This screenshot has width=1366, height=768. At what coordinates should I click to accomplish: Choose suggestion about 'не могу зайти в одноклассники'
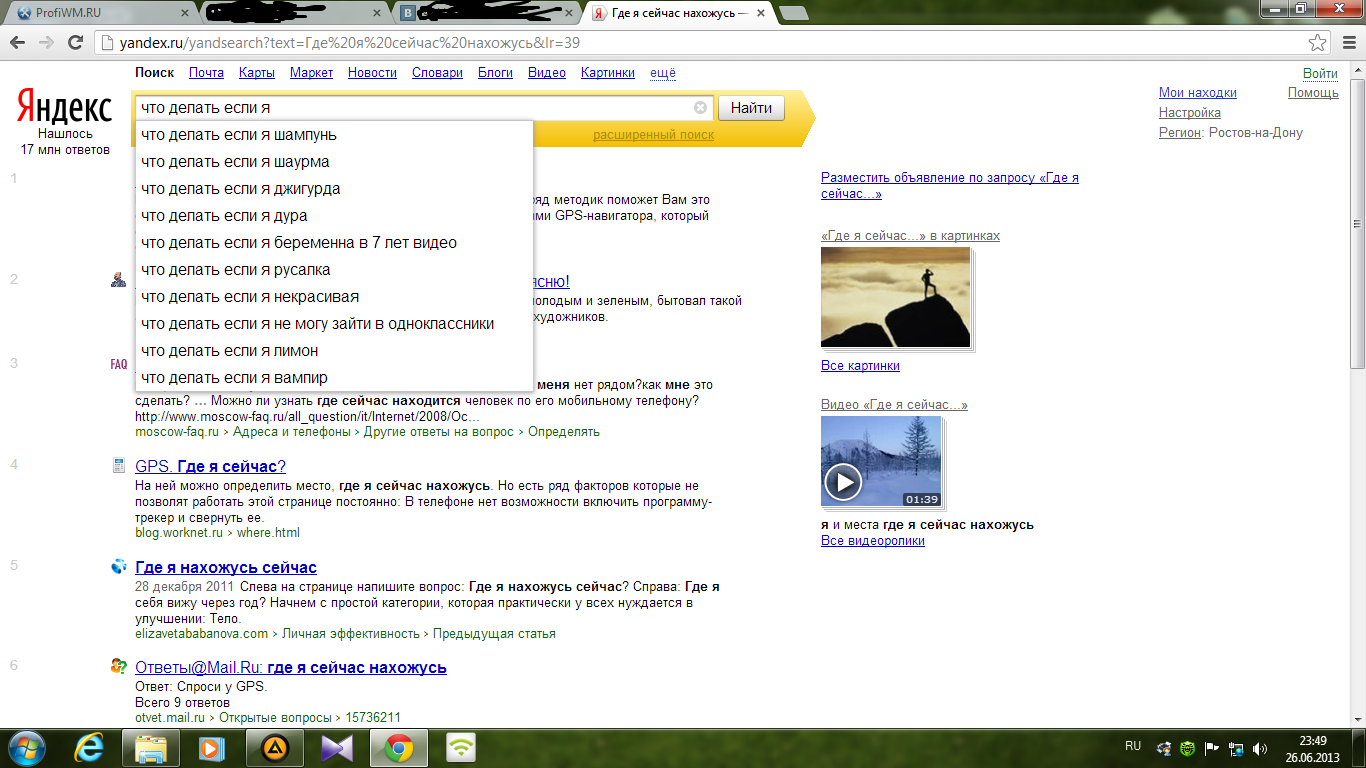click(333, 324)
